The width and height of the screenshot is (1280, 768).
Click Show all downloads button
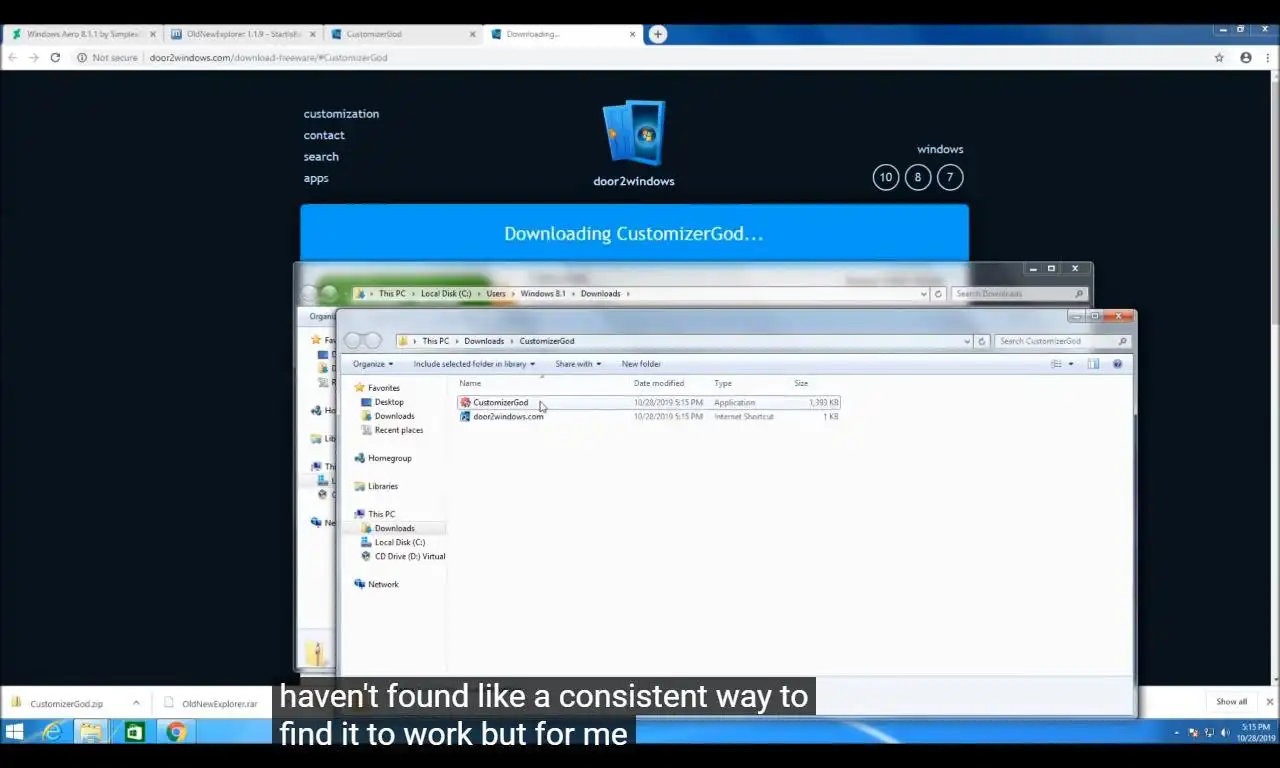tap(1231, 702)
